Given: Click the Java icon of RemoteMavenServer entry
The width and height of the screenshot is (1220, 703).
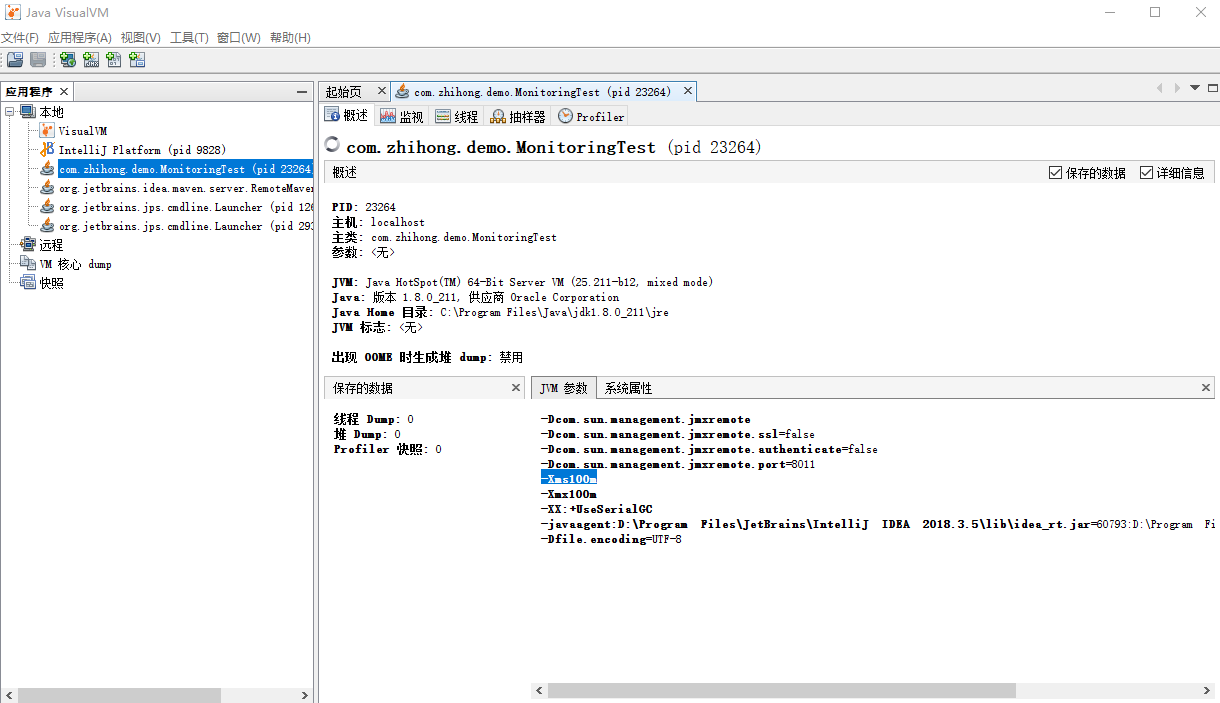Looking at the screenshot, I should tap(47, 188).
